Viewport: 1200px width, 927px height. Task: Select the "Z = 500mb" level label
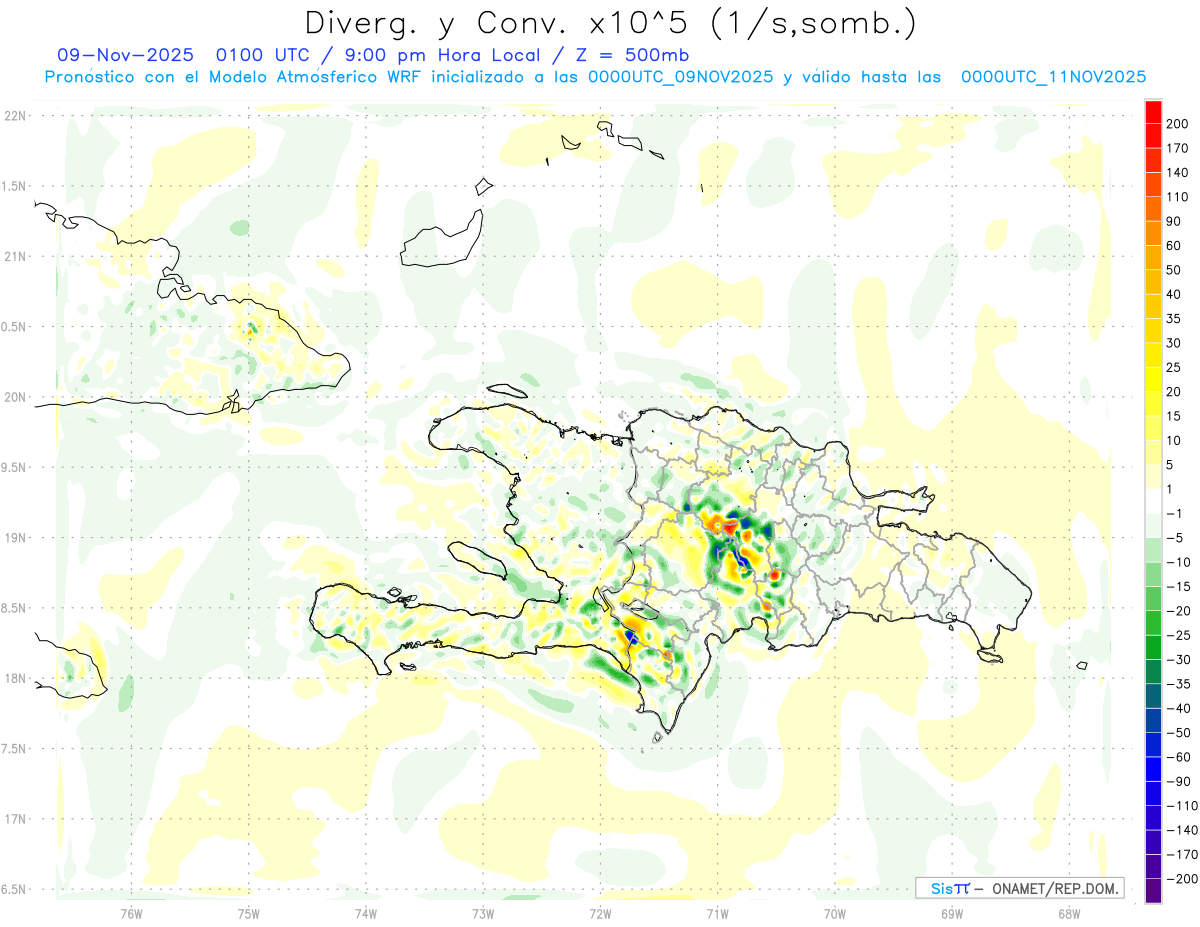pos(631,55)
